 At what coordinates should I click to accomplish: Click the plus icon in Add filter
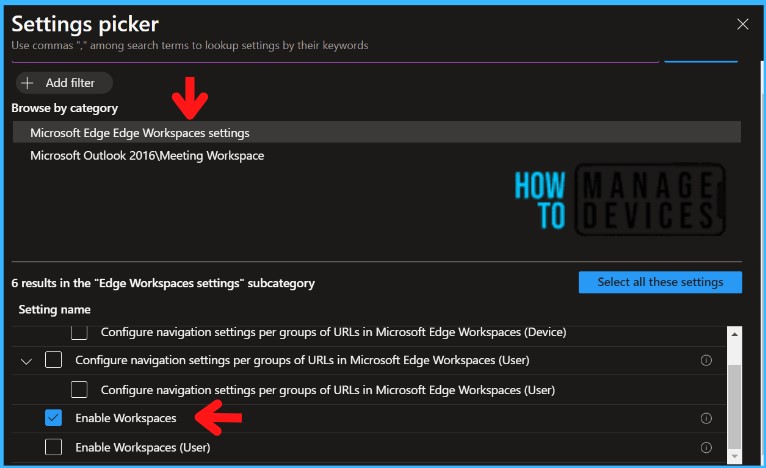tap(27, 83)
